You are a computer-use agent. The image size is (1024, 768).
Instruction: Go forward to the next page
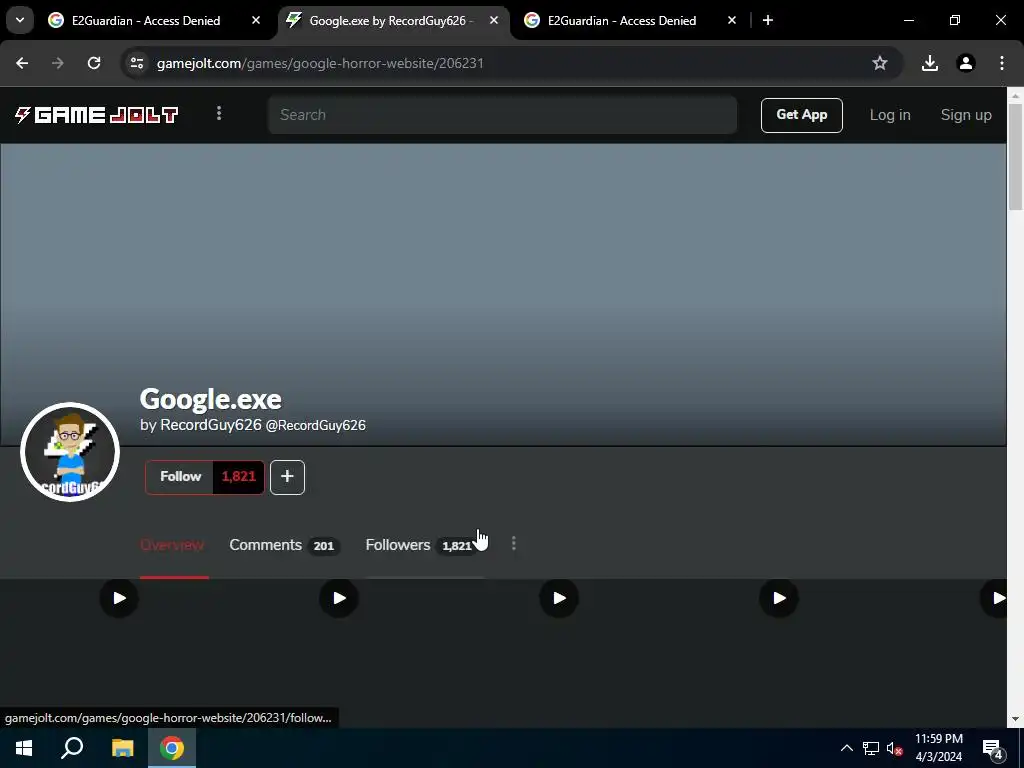pyautogui.click(x=58, y=63)
